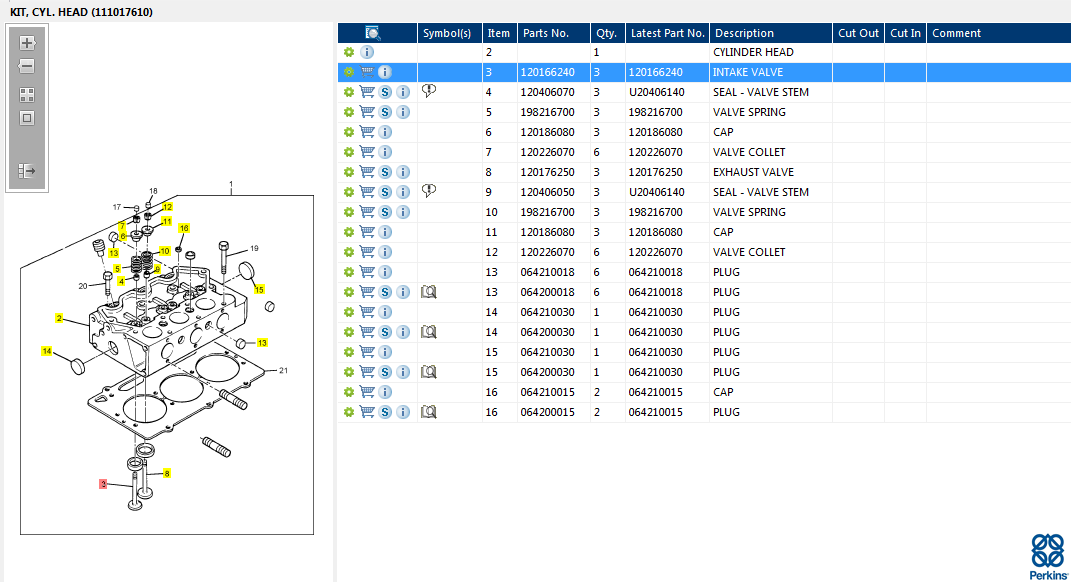Click the Cut Out column header
Image resolution: width=1071 pixels, height=582 pixels.
(x=859, y=33)
